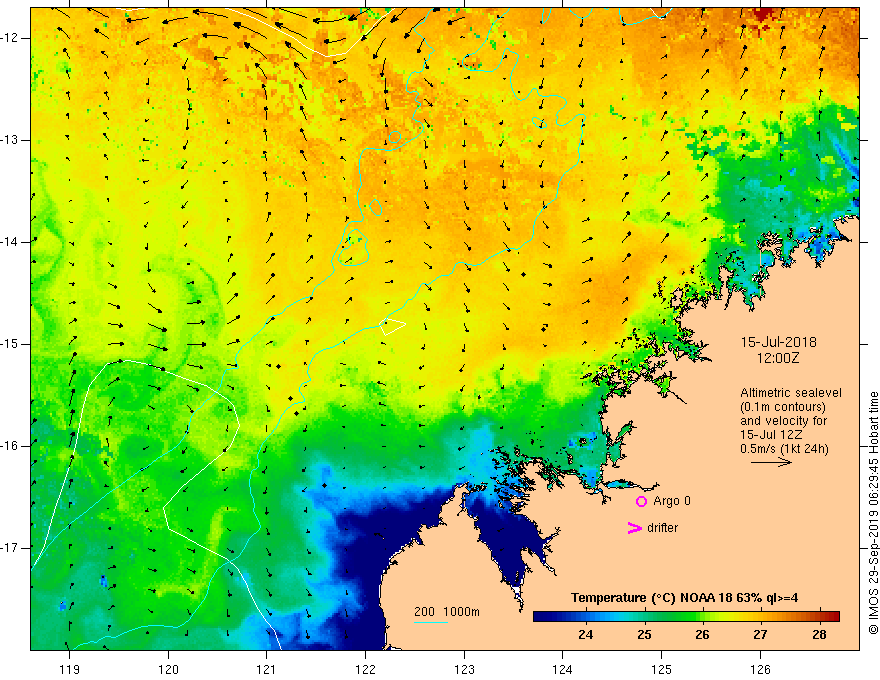Image resolution: width=880 pixels, height=680 pixels.
Task: Click the 'and velocity for' text line
Action: [x=783, y=421]
